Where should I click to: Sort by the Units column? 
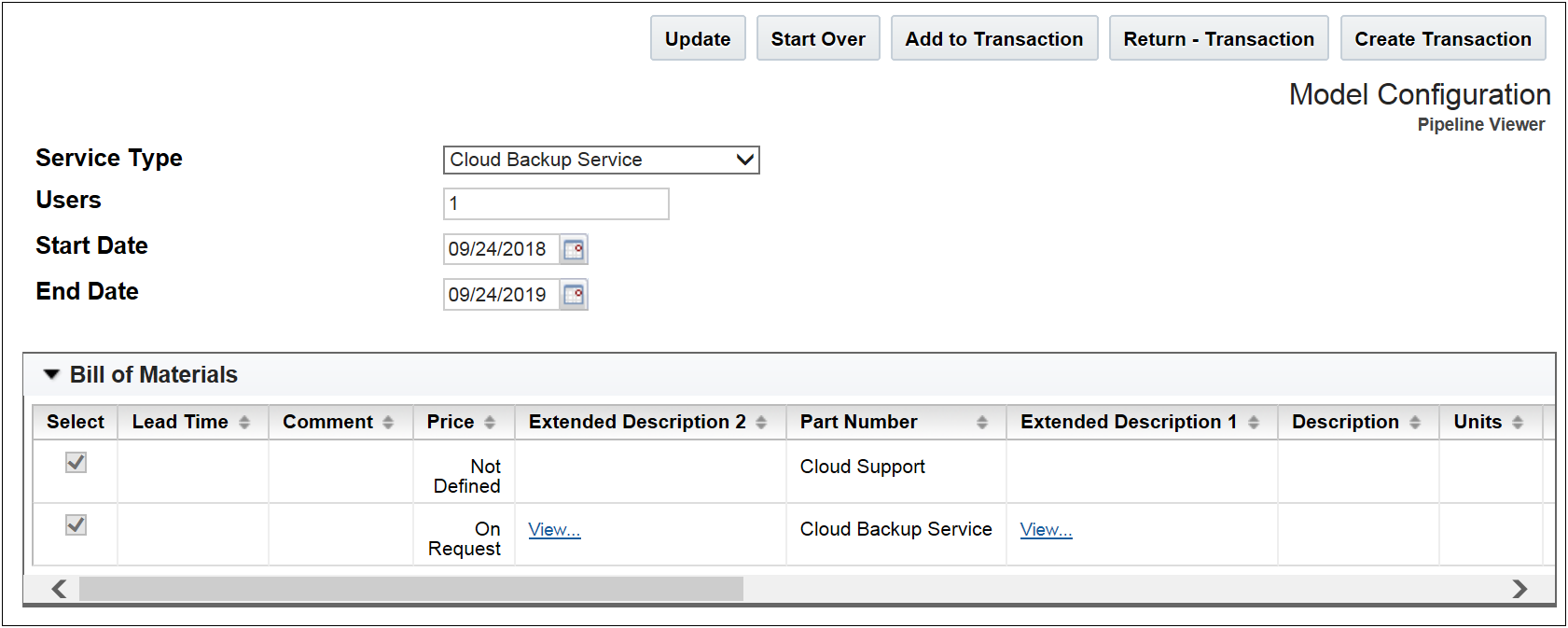tap(1518, 423)
